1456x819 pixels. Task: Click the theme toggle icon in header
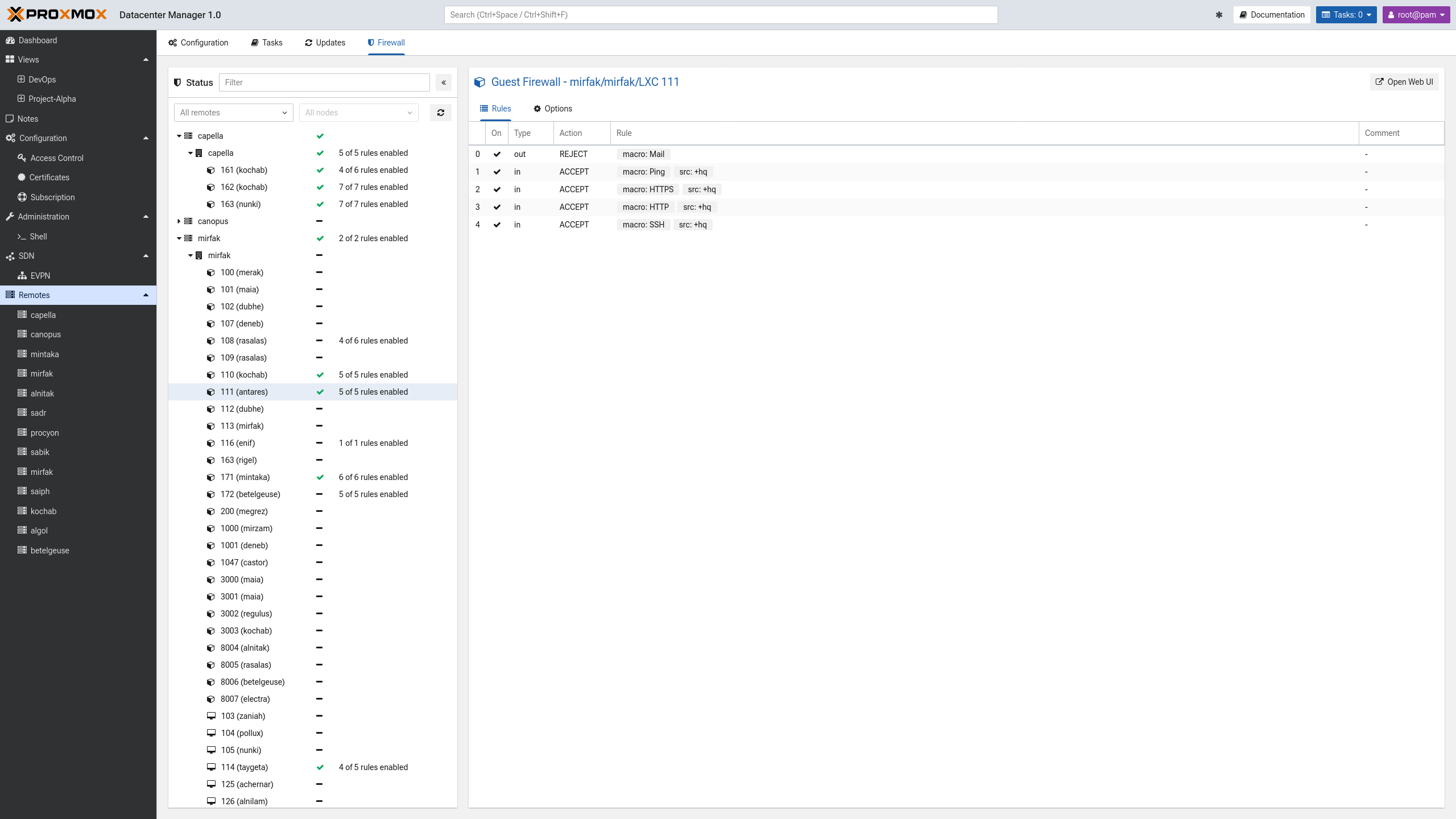point(1219,15)
